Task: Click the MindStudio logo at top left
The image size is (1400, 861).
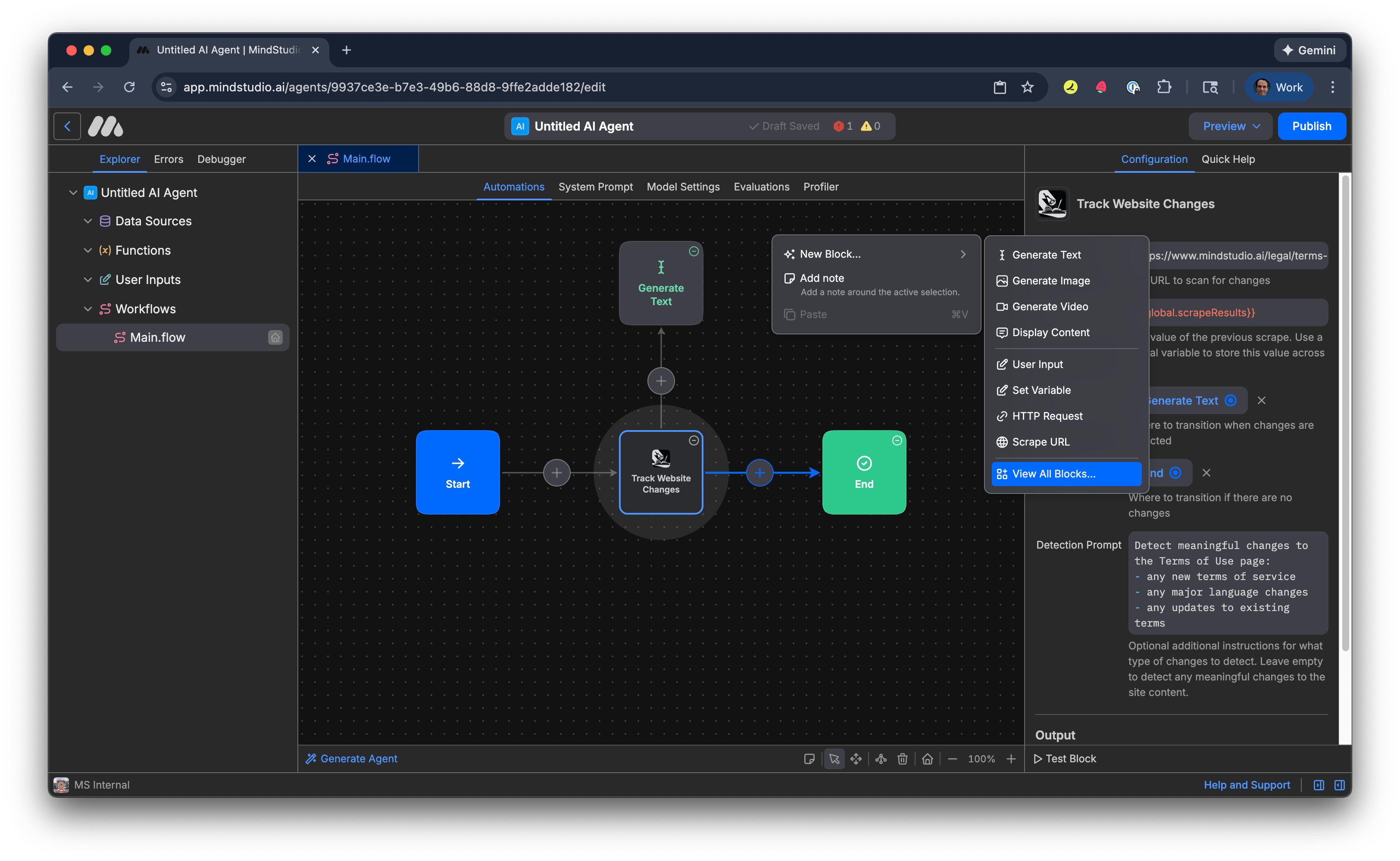Action: pyautogui.click(x=105, y=126)
